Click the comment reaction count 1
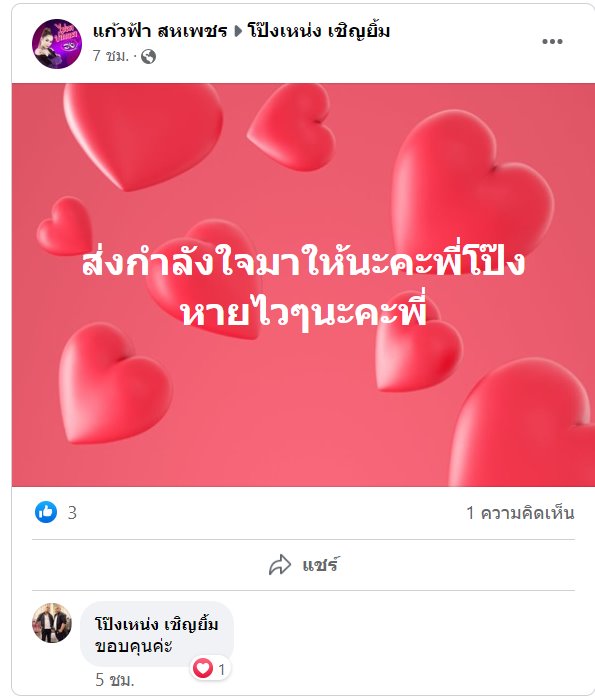 (x=221, y=669)
